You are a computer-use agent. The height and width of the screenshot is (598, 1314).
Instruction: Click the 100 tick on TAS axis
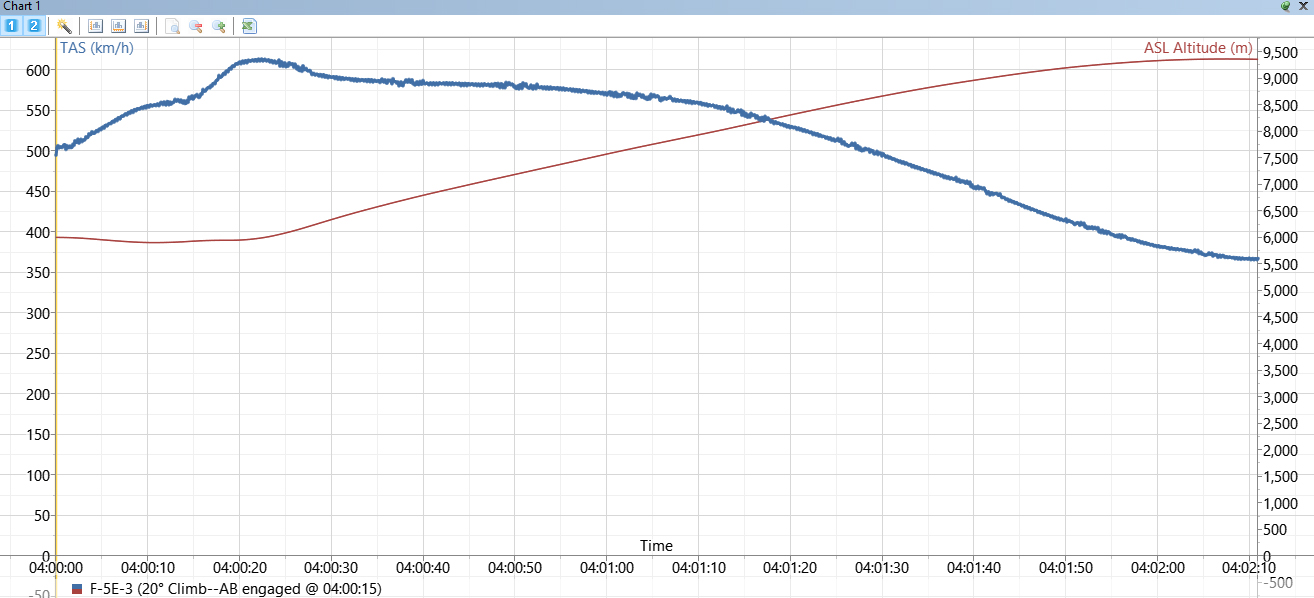38,475
